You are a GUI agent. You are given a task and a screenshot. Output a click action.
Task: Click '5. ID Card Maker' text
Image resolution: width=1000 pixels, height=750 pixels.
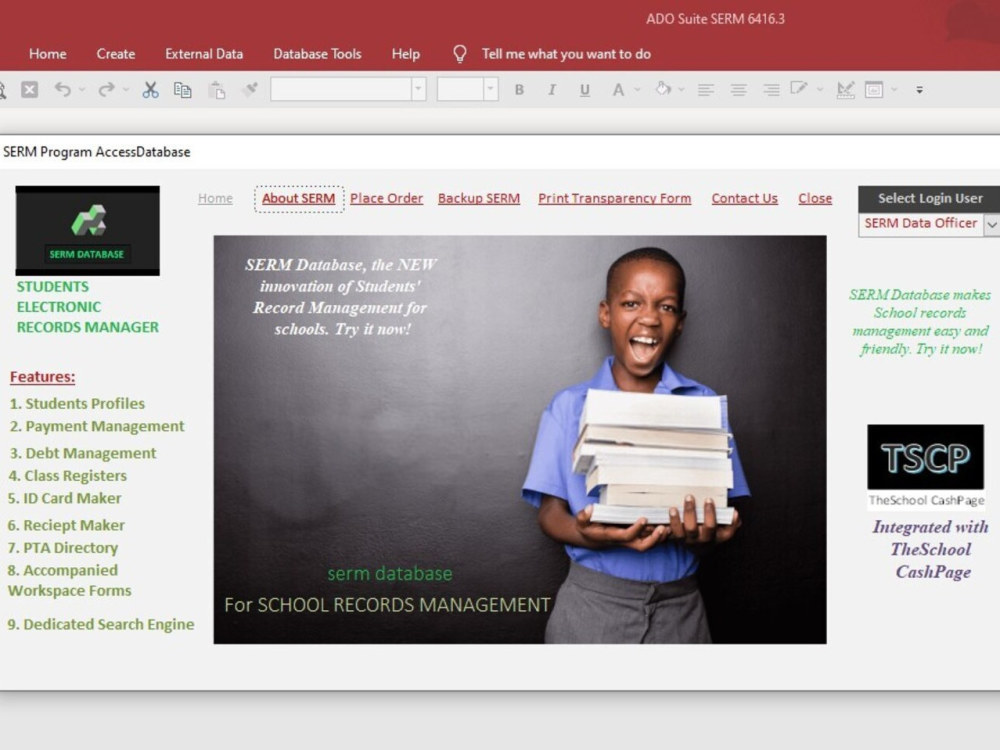(x=64, y=498)
